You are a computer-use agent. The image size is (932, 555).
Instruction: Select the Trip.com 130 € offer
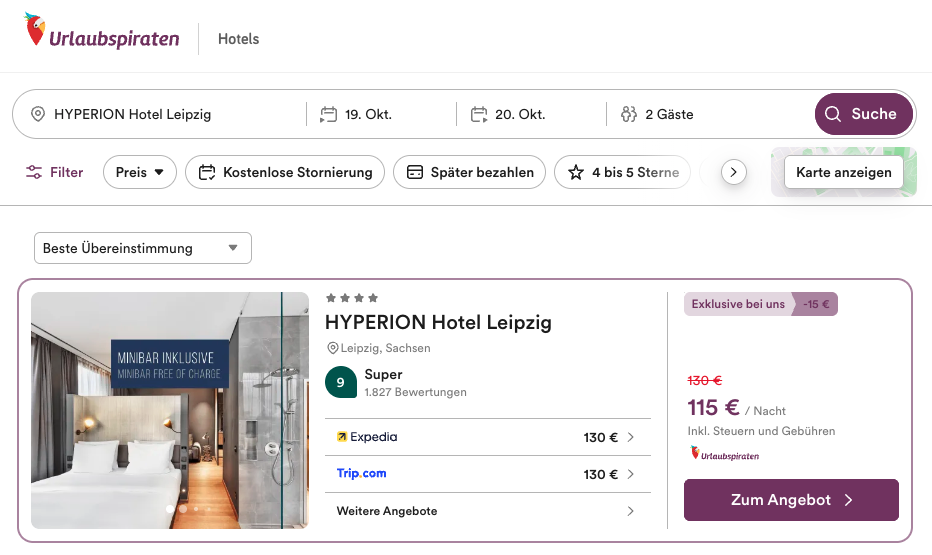[x=487, y=474]
